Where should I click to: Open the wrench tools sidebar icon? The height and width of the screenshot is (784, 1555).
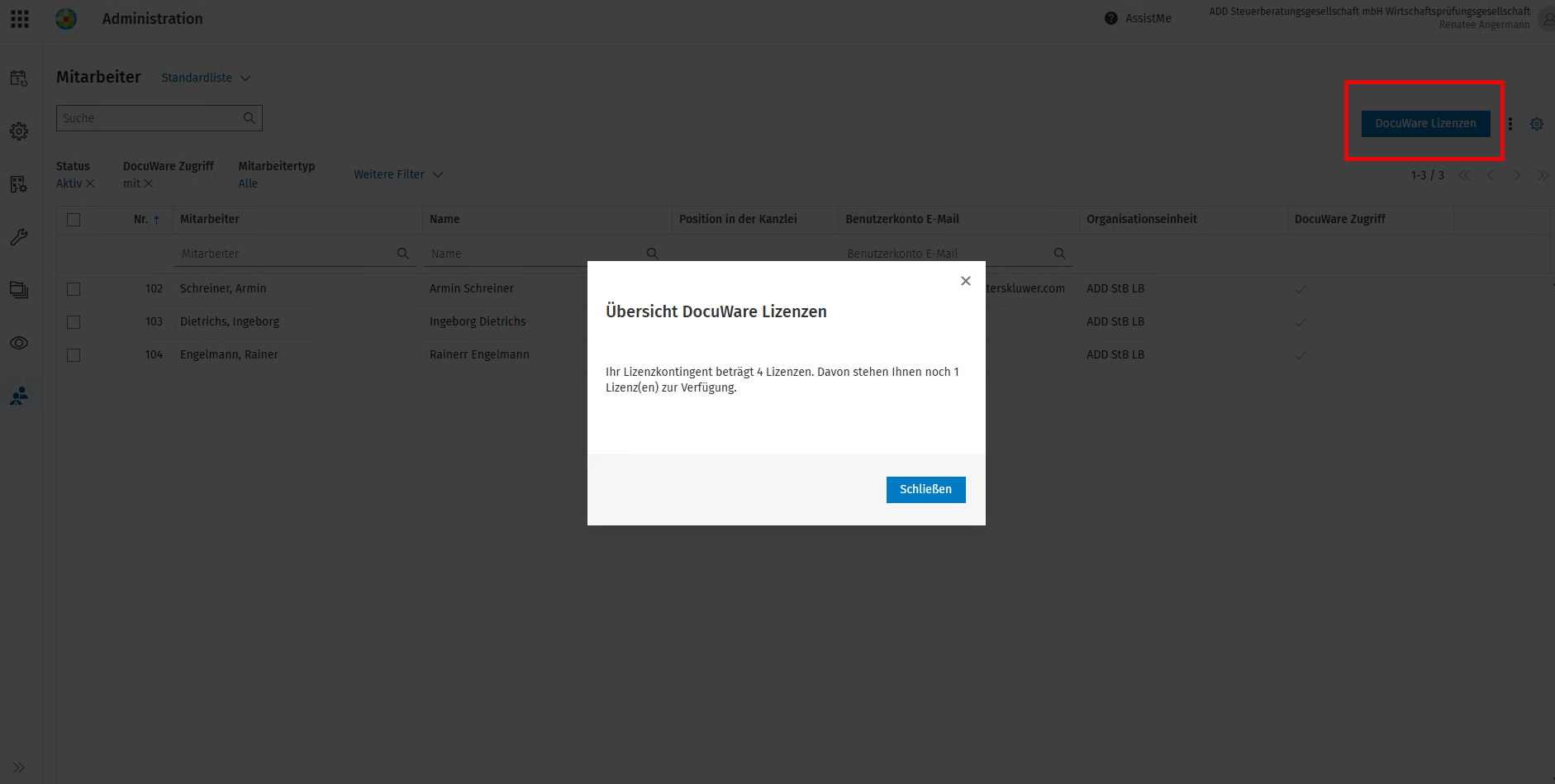tap(19, 237)
